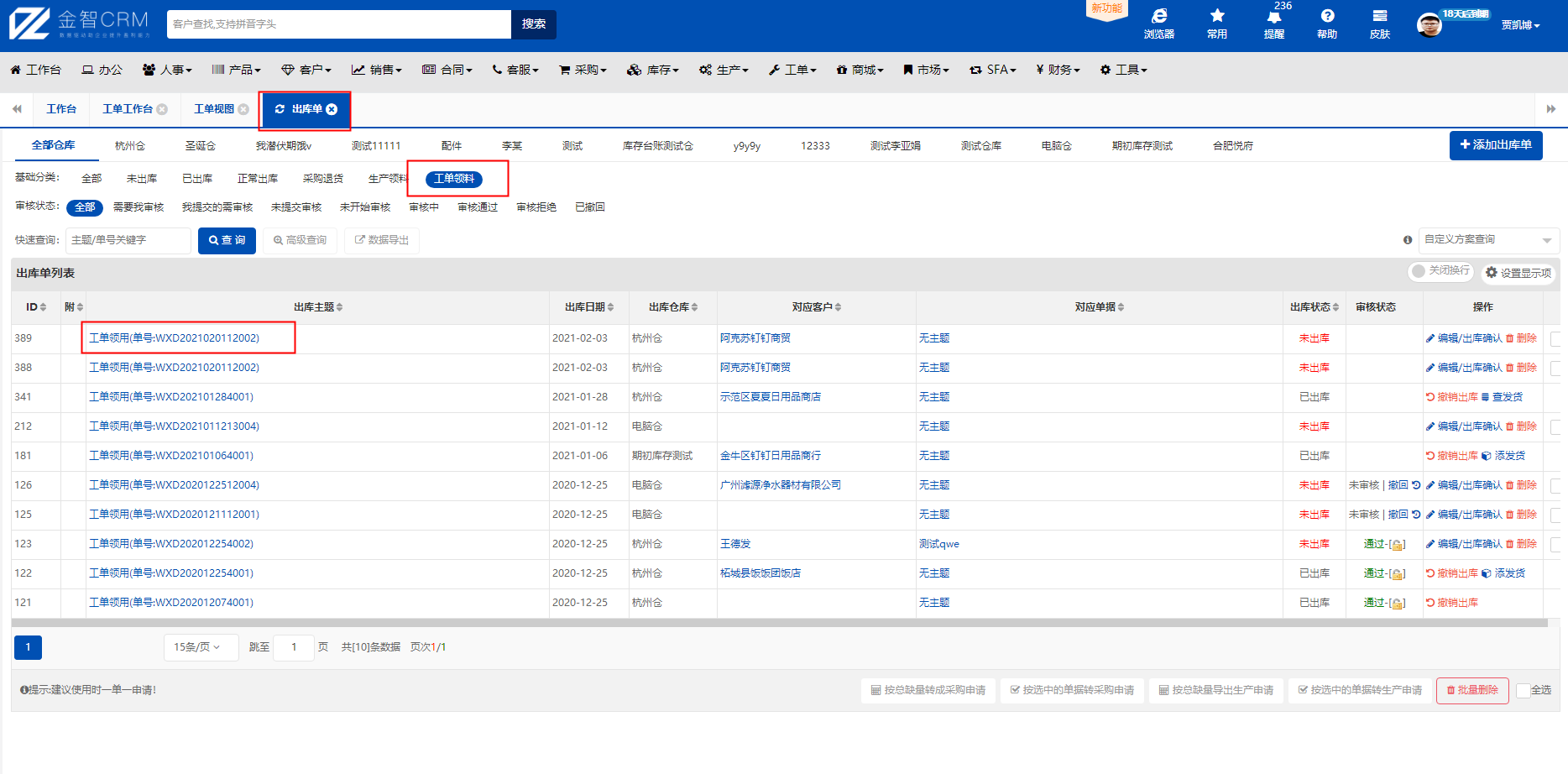Switch to the 工单工作台 tab
This screenshot has width=1568, height=774.
pos(128,109)
